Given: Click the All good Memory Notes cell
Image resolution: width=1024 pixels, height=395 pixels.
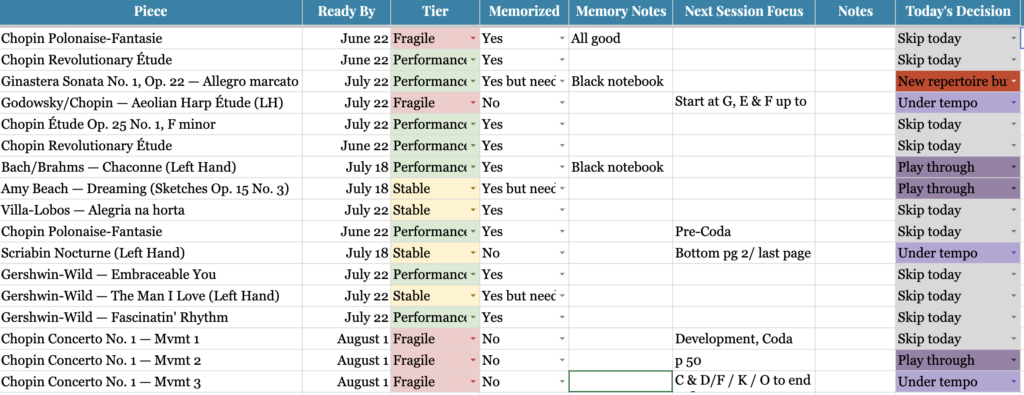Looking at the screenshot, I should click(621, 39).
